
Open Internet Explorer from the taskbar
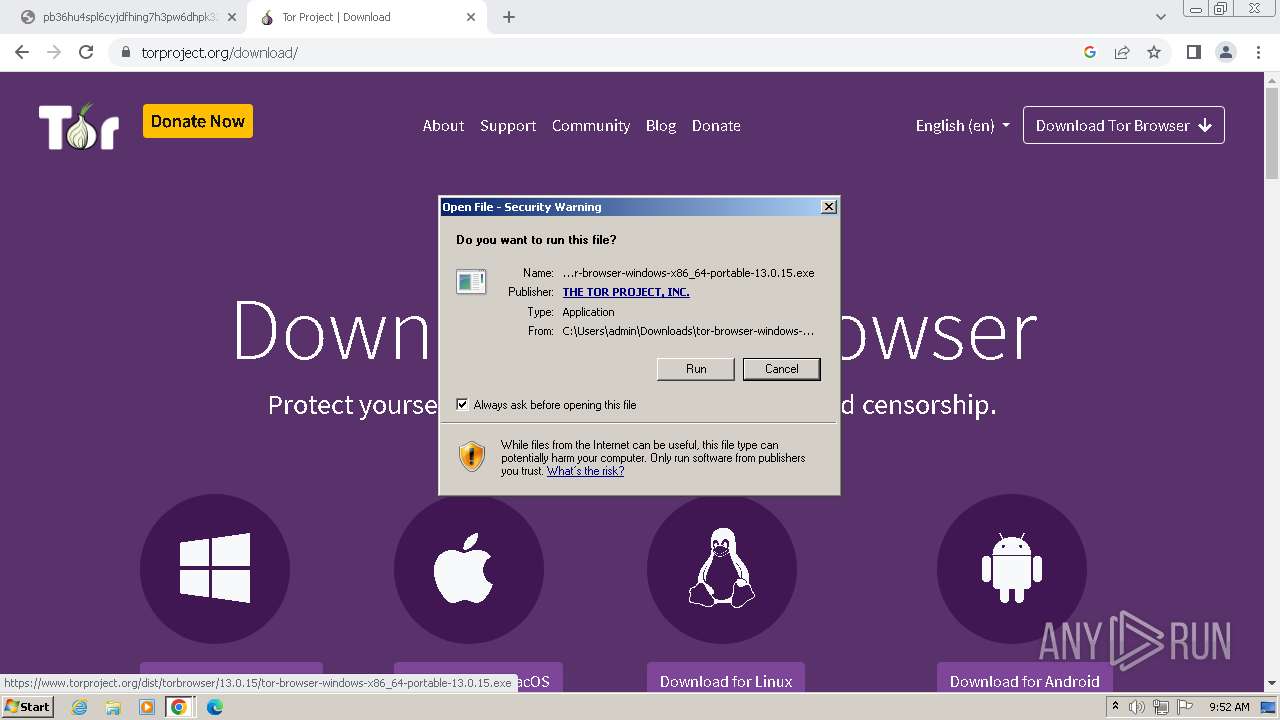coord(79,707)
